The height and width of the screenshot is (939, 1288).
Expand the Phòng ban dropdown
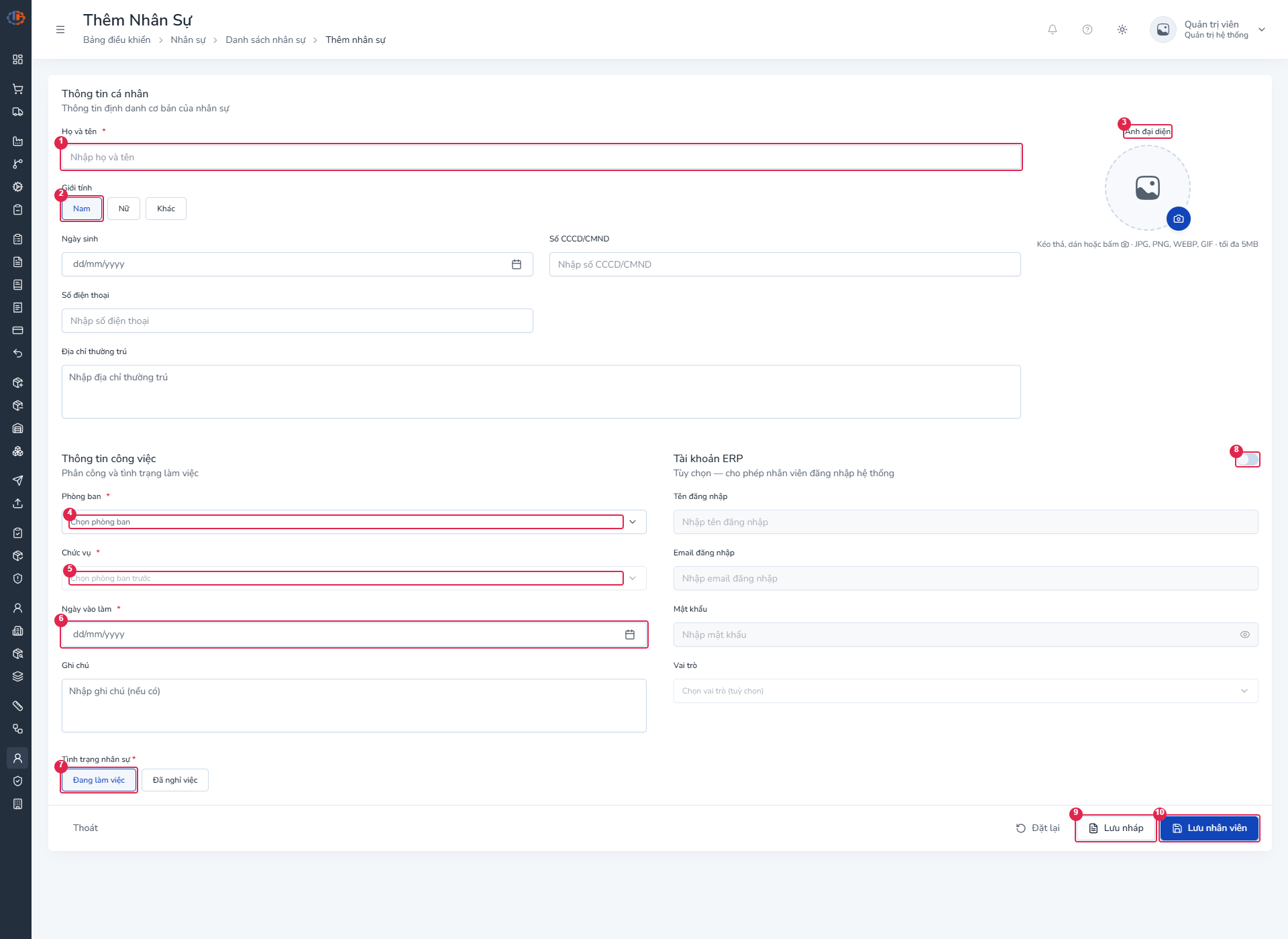click(x=354, y=522)
